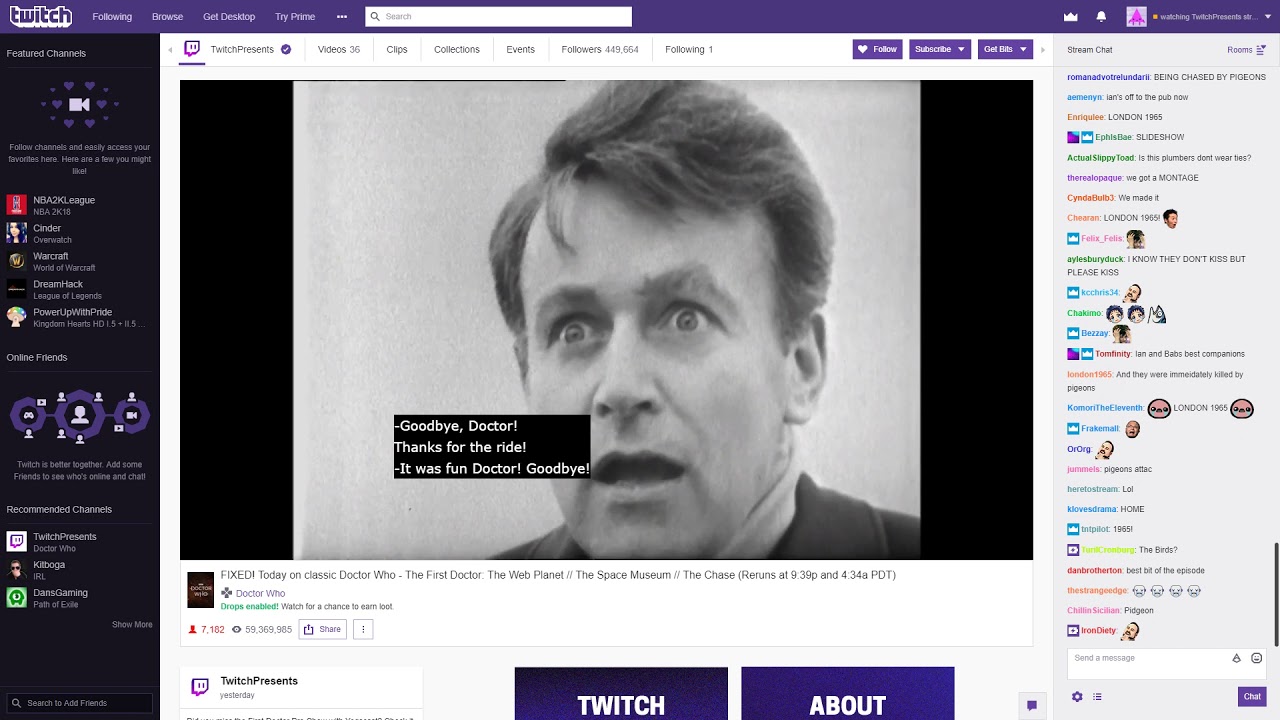Open Warcraft featured channel avatar

pyautogui.click(x=16, y=261)
